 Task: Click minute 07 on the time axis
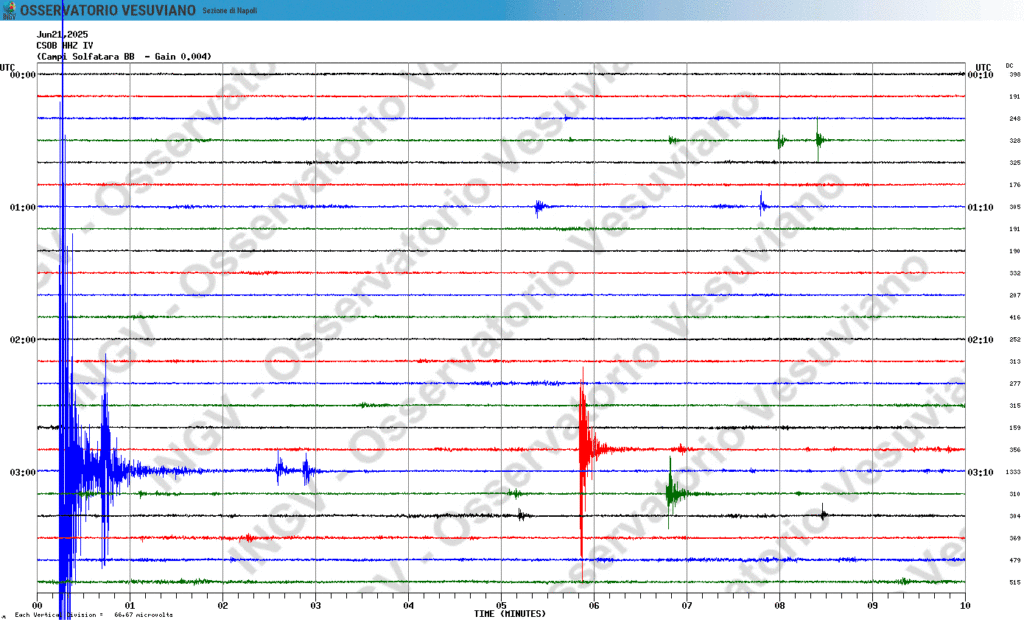pyautogui.click(x=687, y=605)
